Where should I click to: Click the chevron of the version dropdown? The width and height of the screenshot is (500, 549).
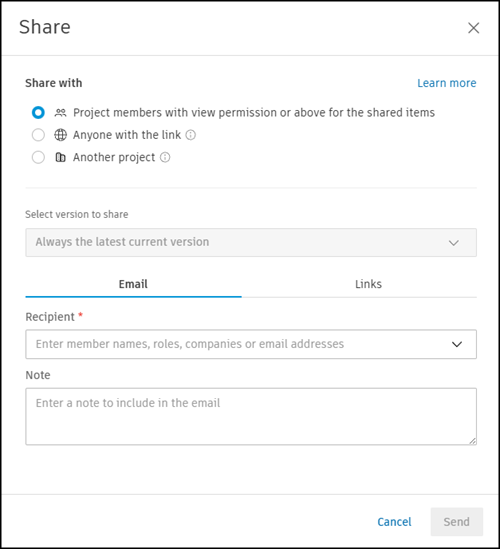coord(454,243)
